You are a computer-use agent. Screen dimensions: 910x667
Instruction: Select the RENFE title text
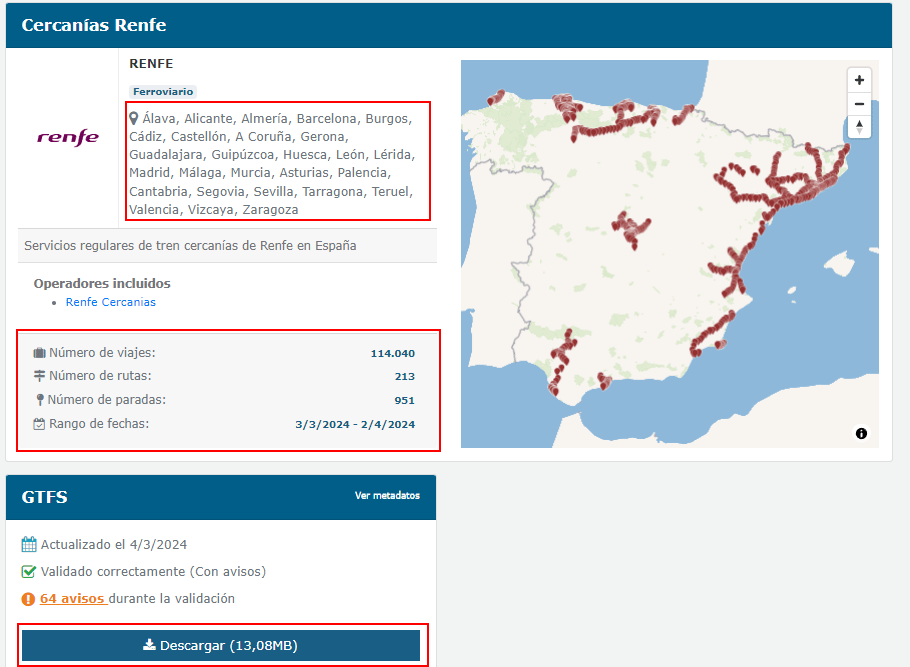(x=151, y=63)
